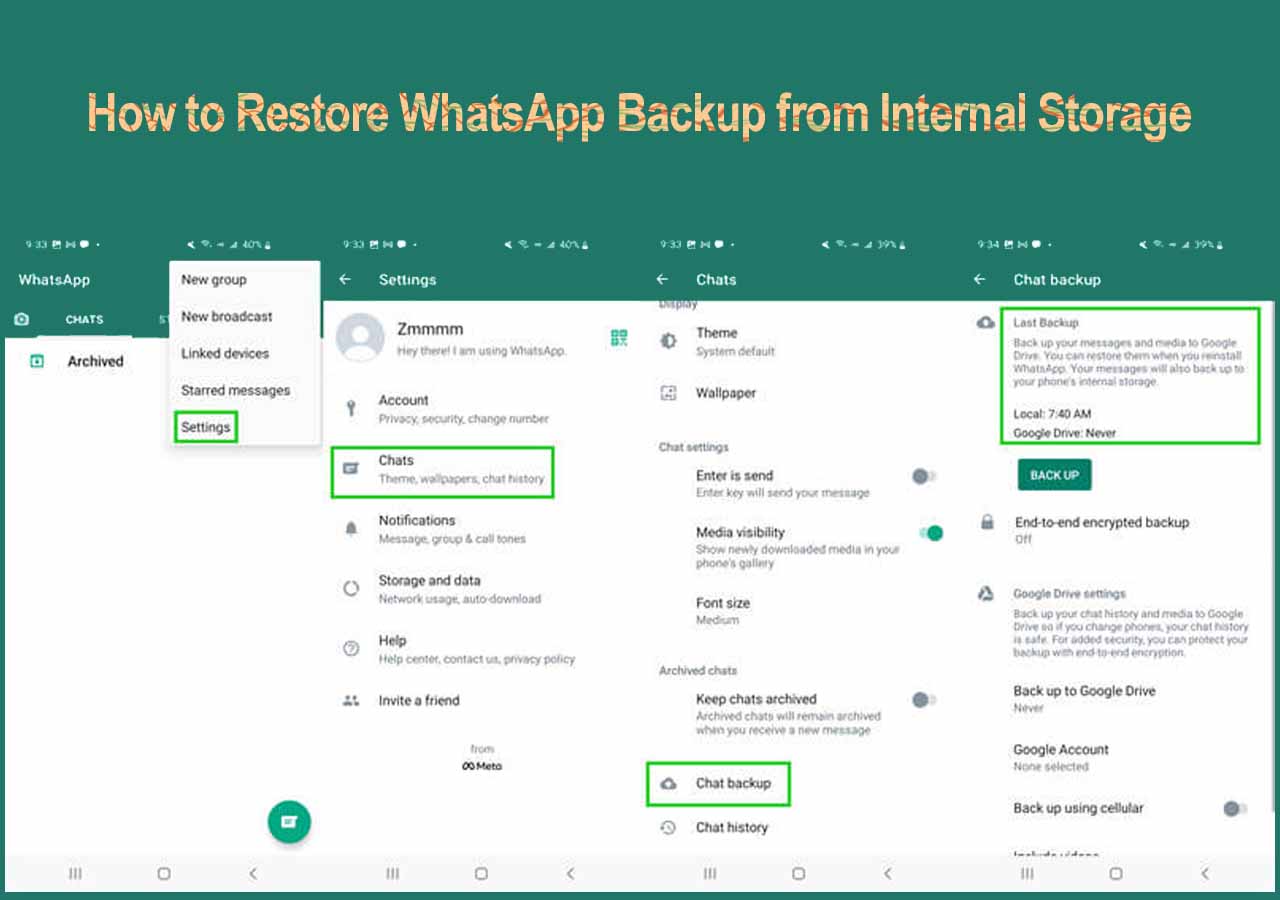1280x900 pixels.
Task: Tap home button under the Chat backup screen
Action: [x=1115, y=874]
